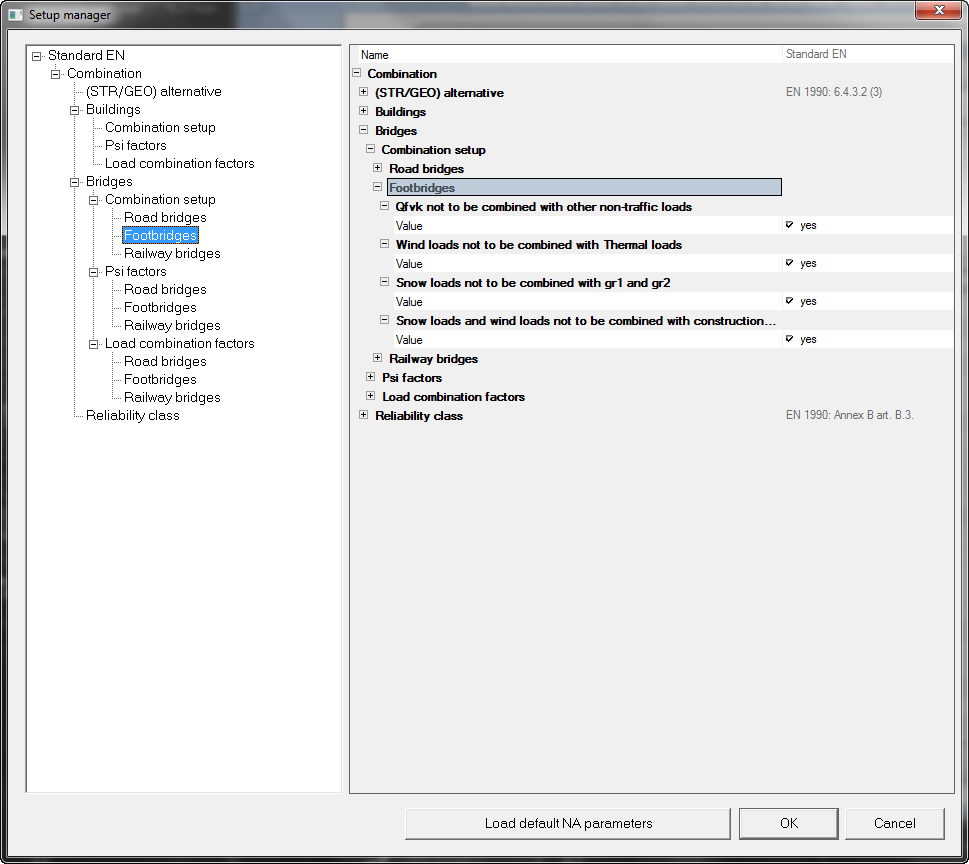Select Footbridges under Psi factors
969x864 pixels.
tap(160, 307)
